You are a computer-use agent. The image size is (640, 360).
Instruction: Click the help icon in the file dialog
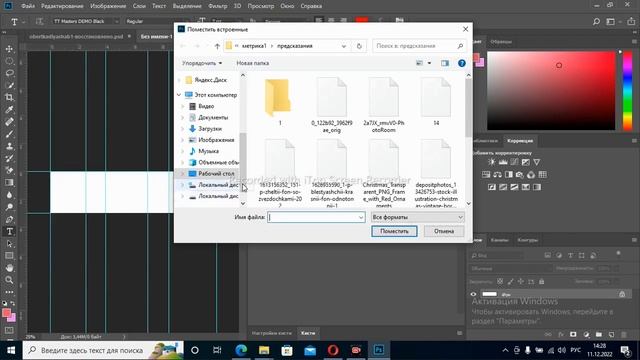click(462, 63)
